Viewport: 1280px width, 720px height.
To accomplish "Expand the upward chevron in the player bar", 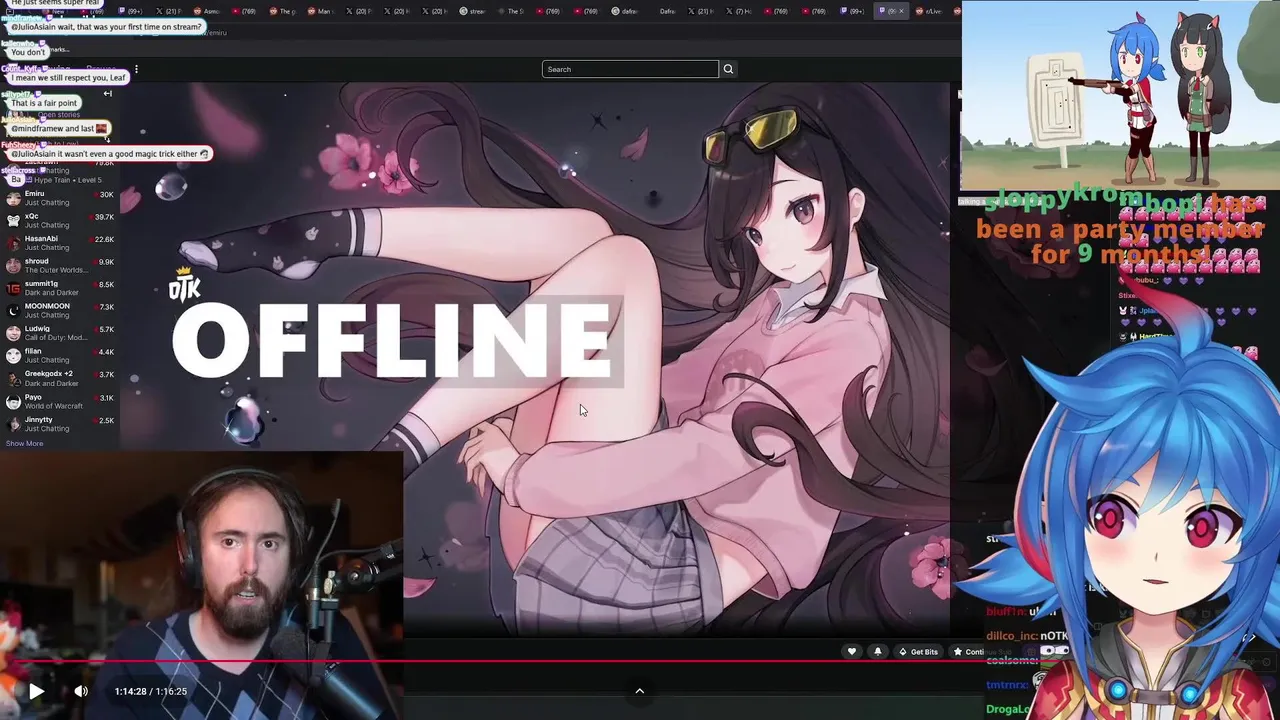I will pos(640,691).
